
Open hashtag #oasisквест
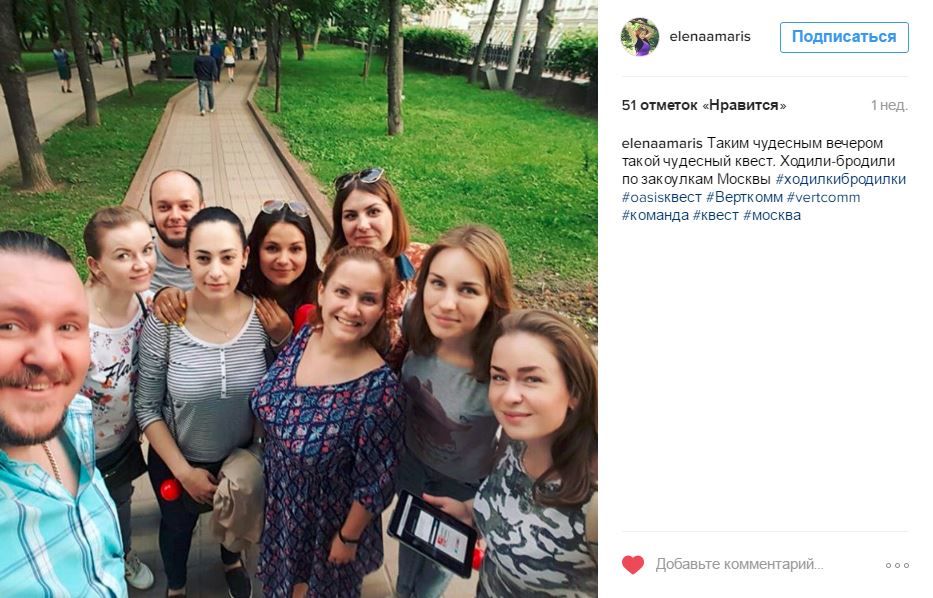point(662,197)
